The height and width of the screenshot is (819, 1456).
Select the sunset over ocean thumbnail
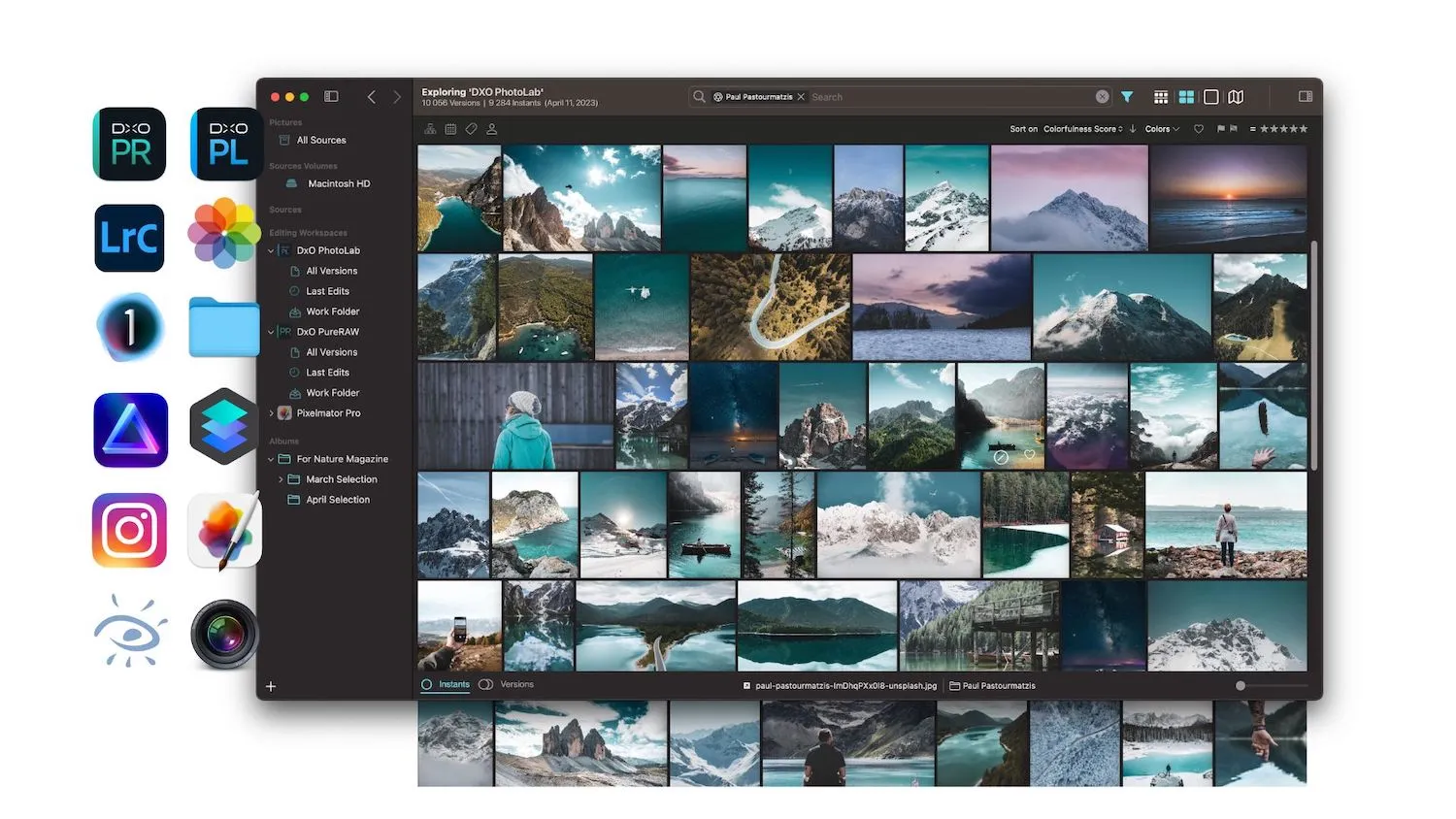1228,198
